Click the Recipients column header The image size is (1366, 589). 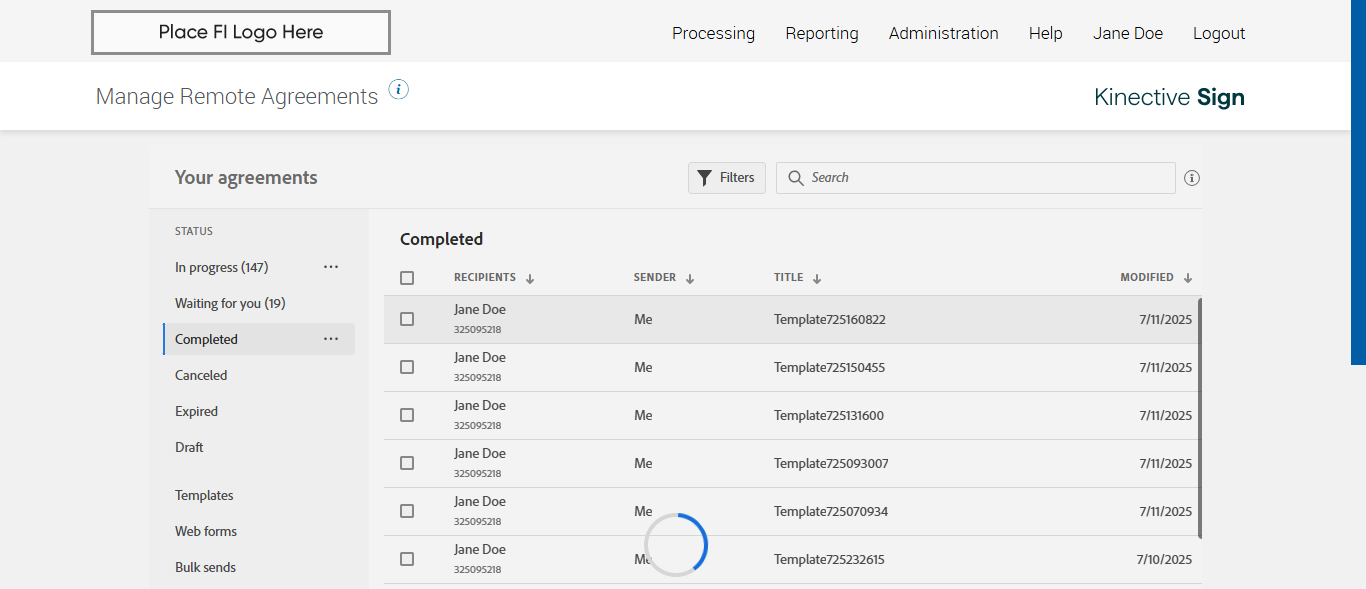pyautogui.click(x=485, y=278)
